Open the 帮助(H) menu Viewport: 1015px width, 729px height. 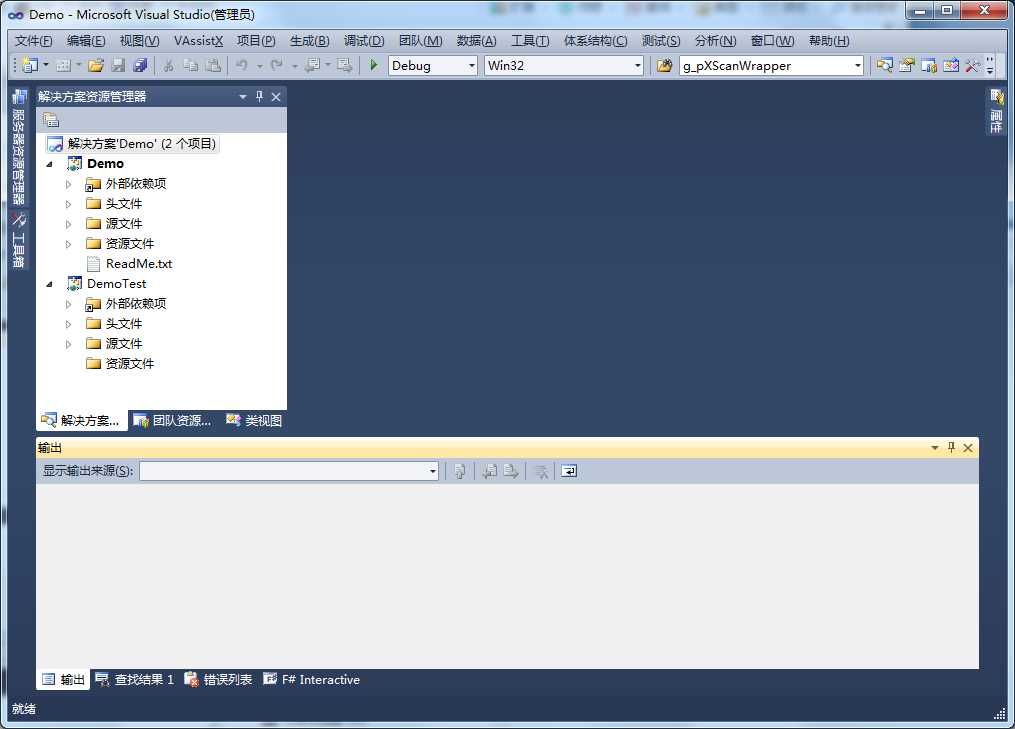(x=829, y=41)
